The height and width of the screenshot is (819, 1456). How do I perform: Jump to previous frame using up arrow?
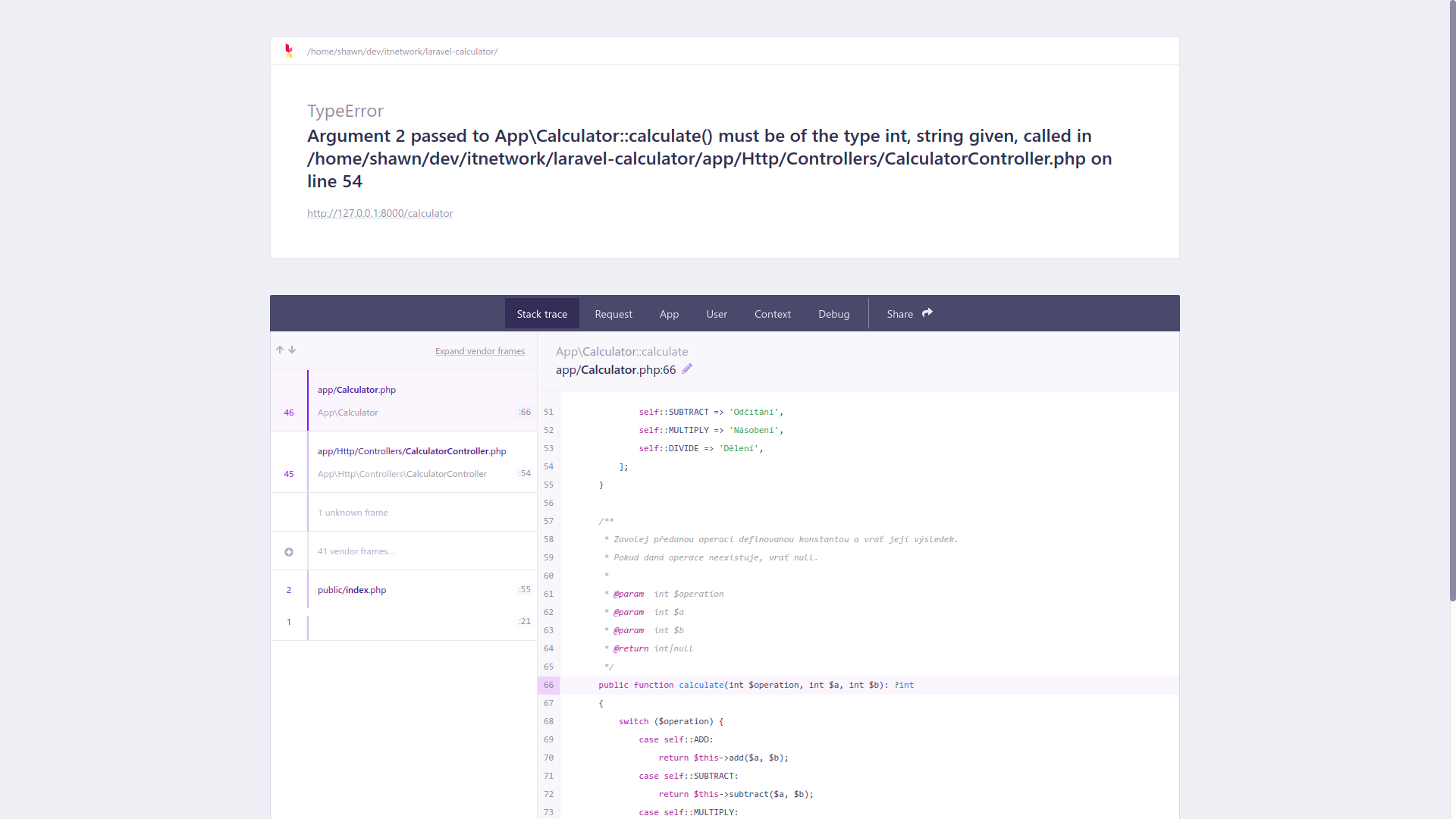click(279, 350)
